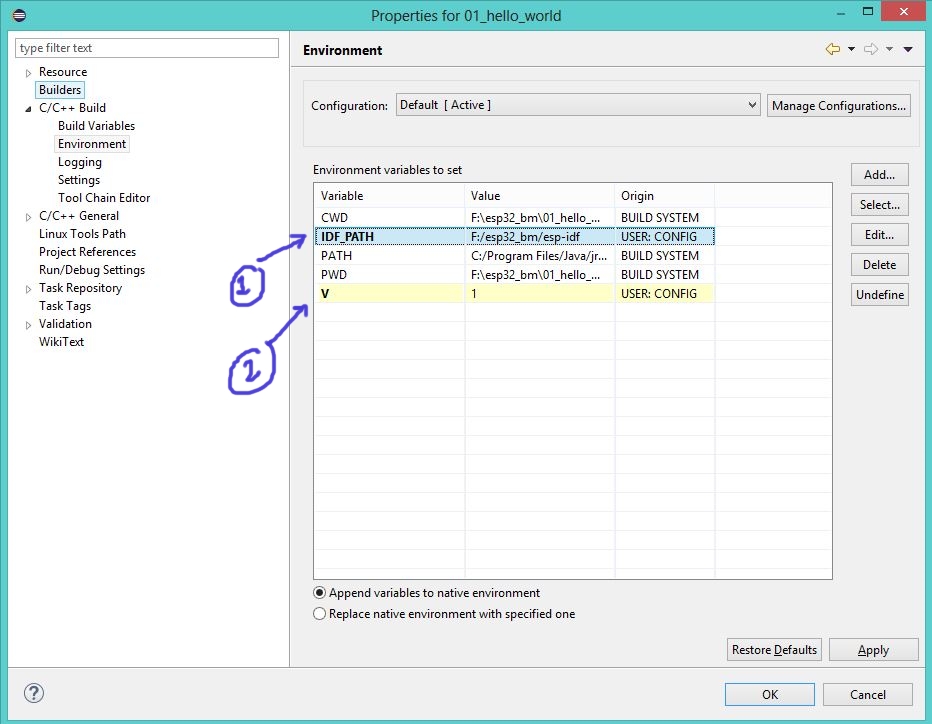This screenshot has height=724, width=932.
Task: Open back history dropdown arrow
Action: pos(851,49)
